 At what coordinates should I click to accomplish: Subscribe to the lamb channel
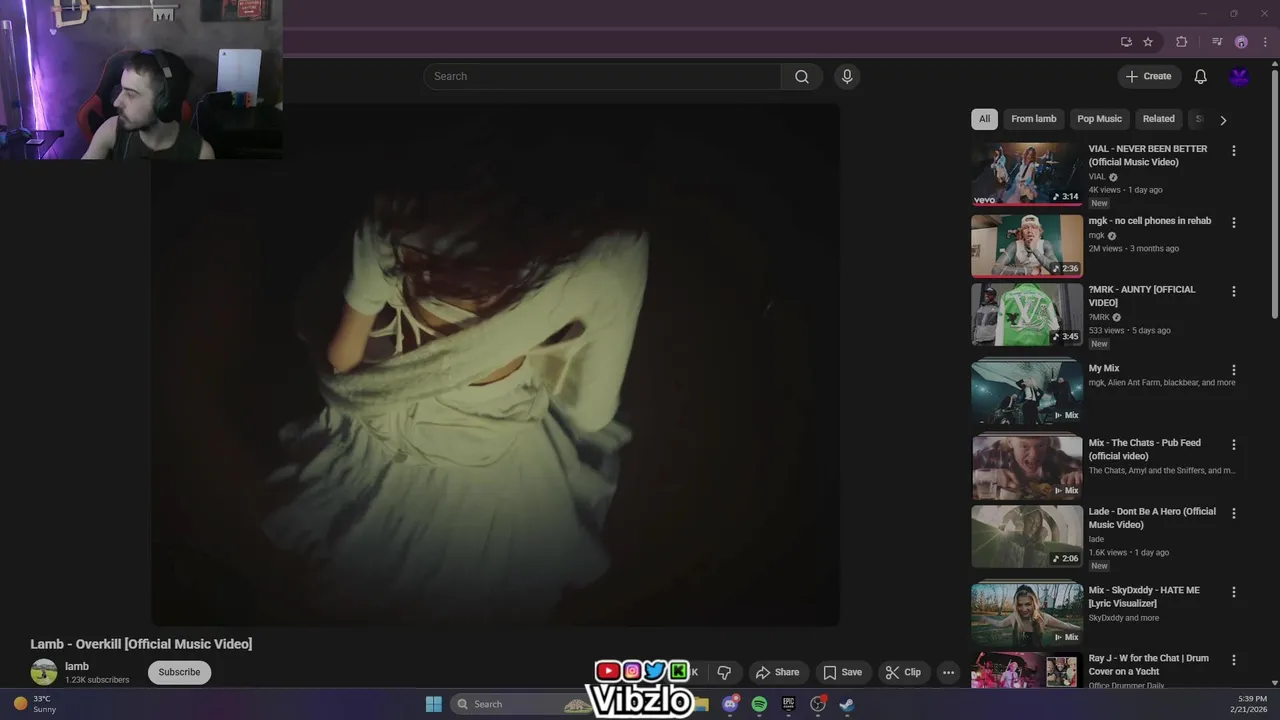tap(179, 672)
